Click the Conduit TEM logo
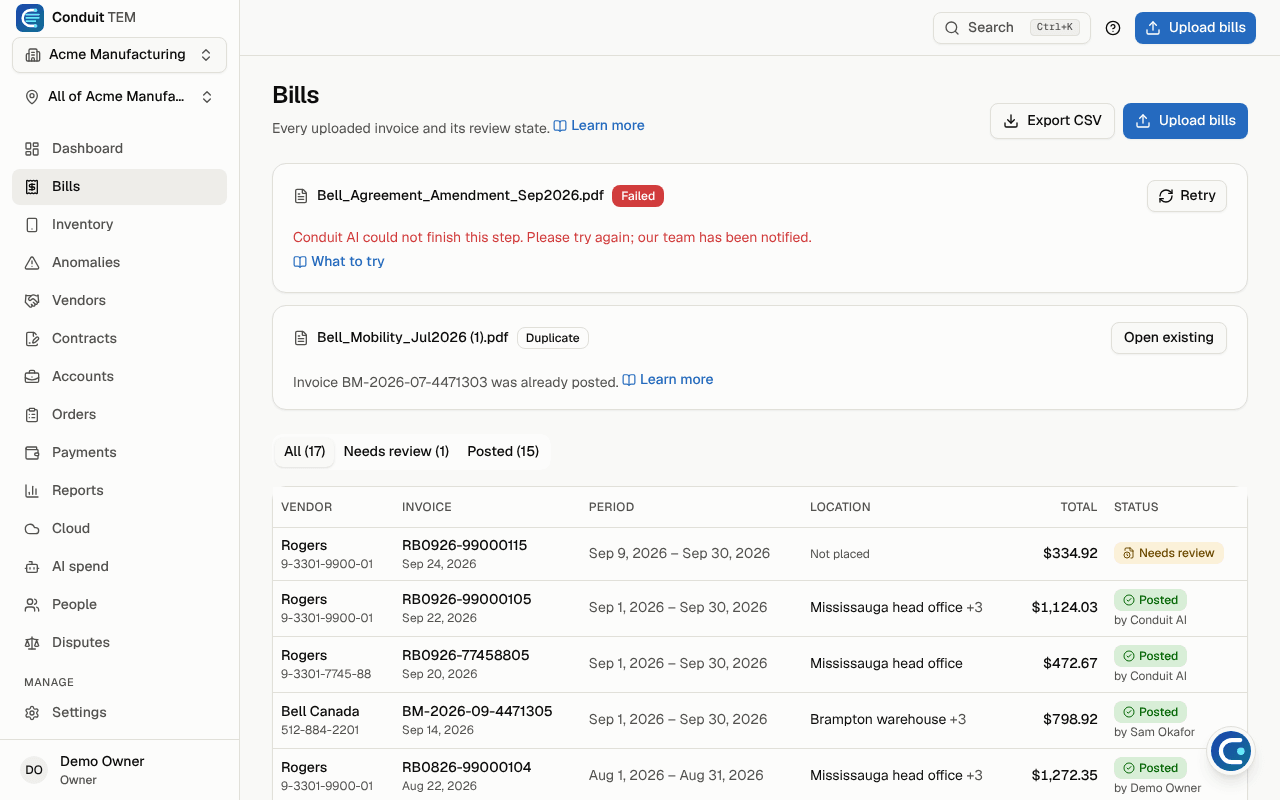The width and height of the screenshot is (1280, 800). (x=30, y=17)
